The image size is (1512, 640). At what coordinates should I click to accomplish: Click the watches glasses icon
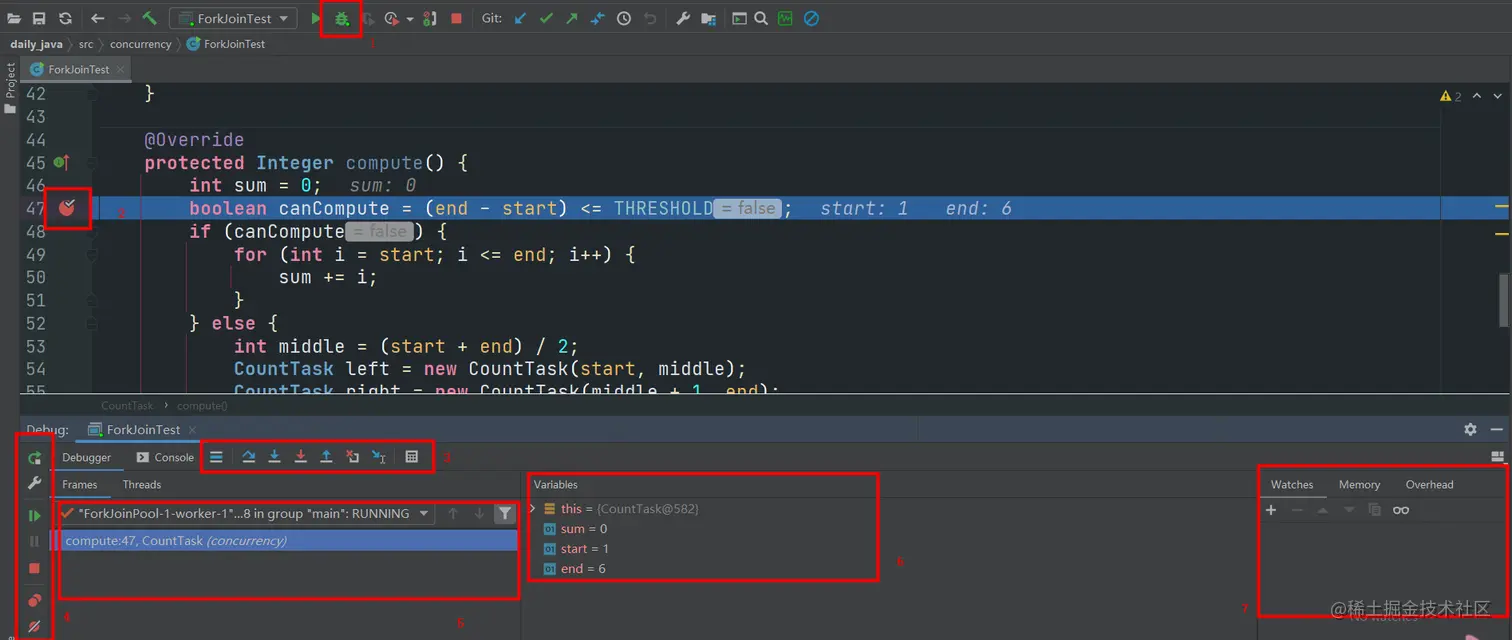coord(1401,510)
